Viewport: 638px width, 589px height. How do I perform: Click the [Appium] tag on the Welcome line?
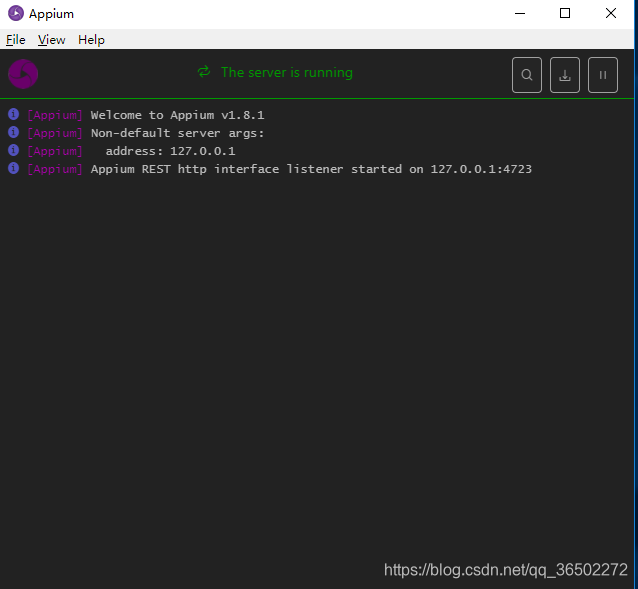pyautogui.click(x=55, y=115)
